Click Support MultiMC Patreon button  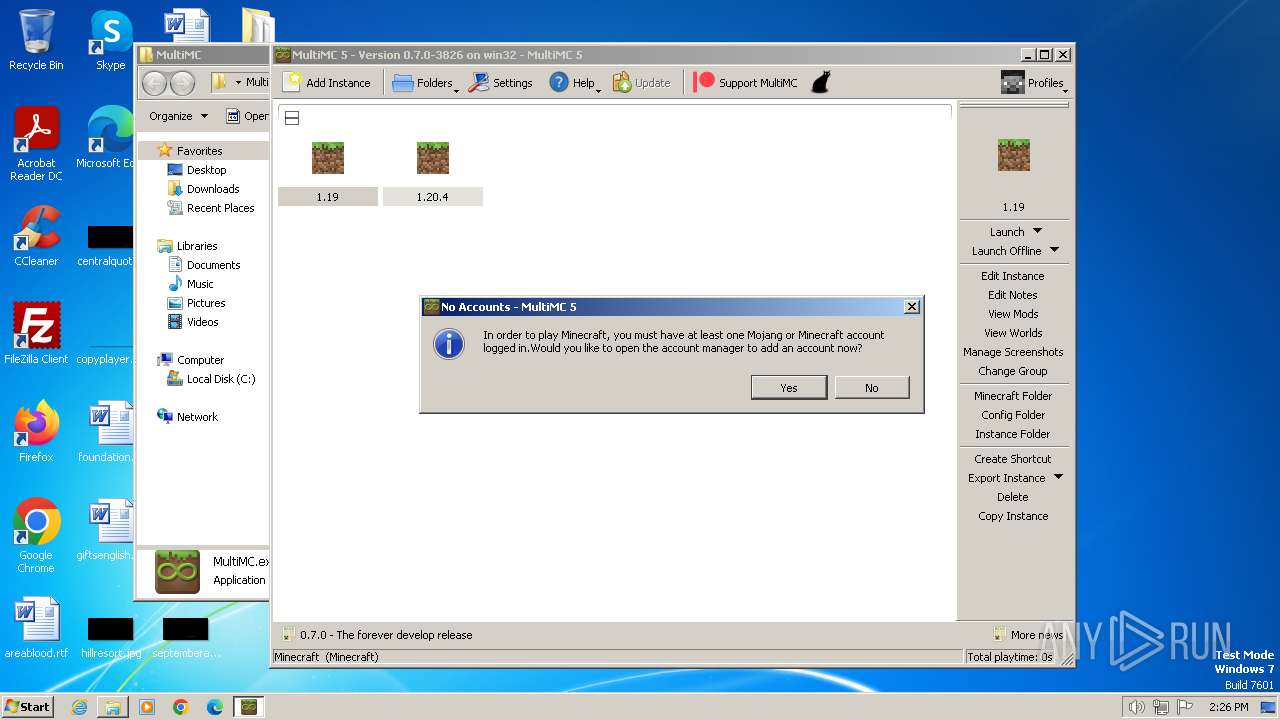pos(746,83)
